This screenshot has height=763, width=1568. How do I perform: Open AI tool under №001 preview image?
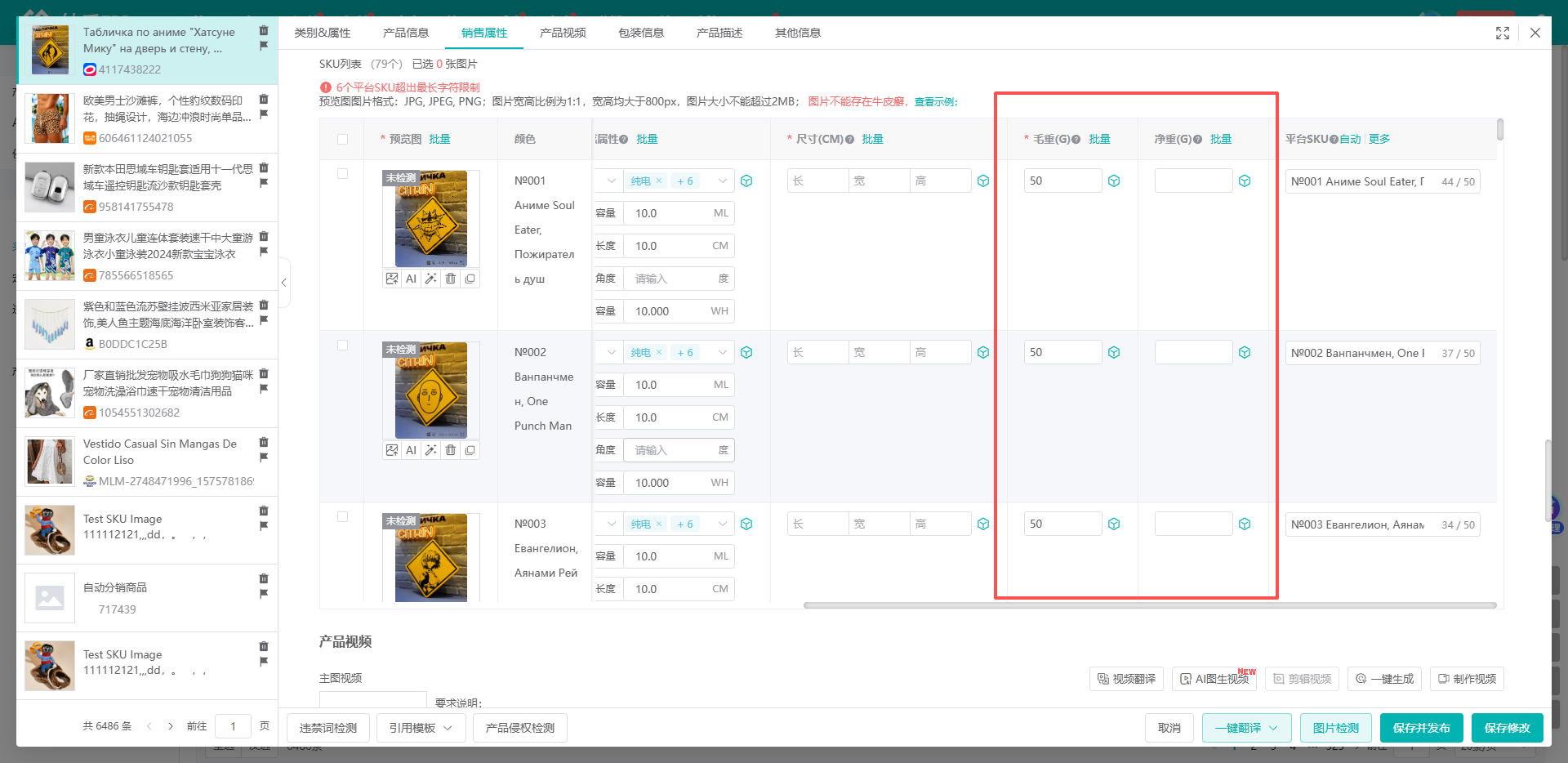411,279
